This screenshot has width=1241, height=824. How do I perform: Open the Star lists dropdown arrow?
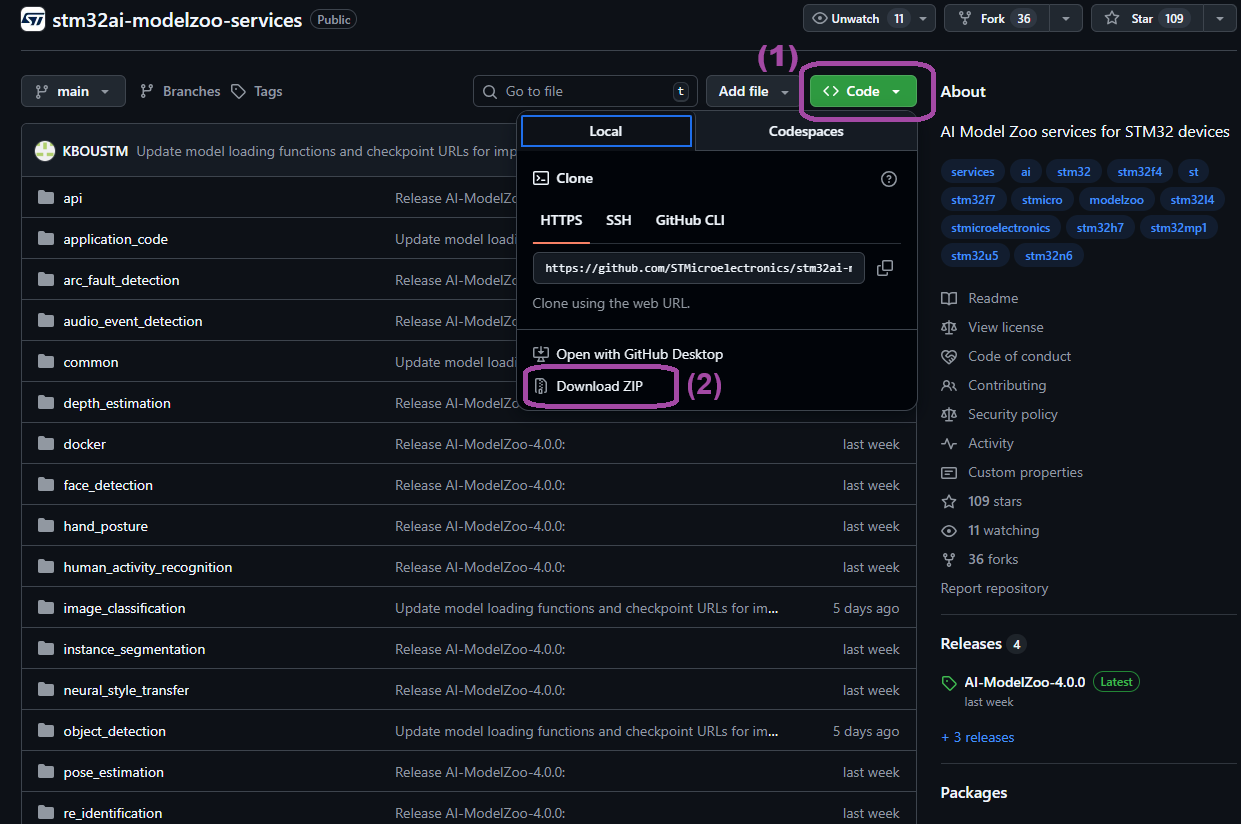pos(1219,18)
